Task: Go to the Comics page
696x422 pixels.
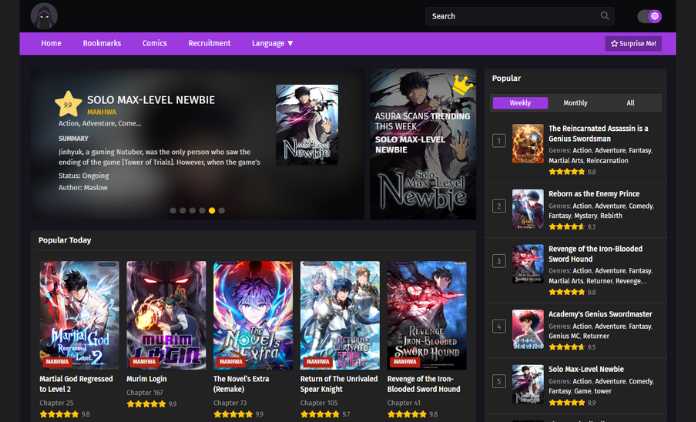Action: point(154,43)
